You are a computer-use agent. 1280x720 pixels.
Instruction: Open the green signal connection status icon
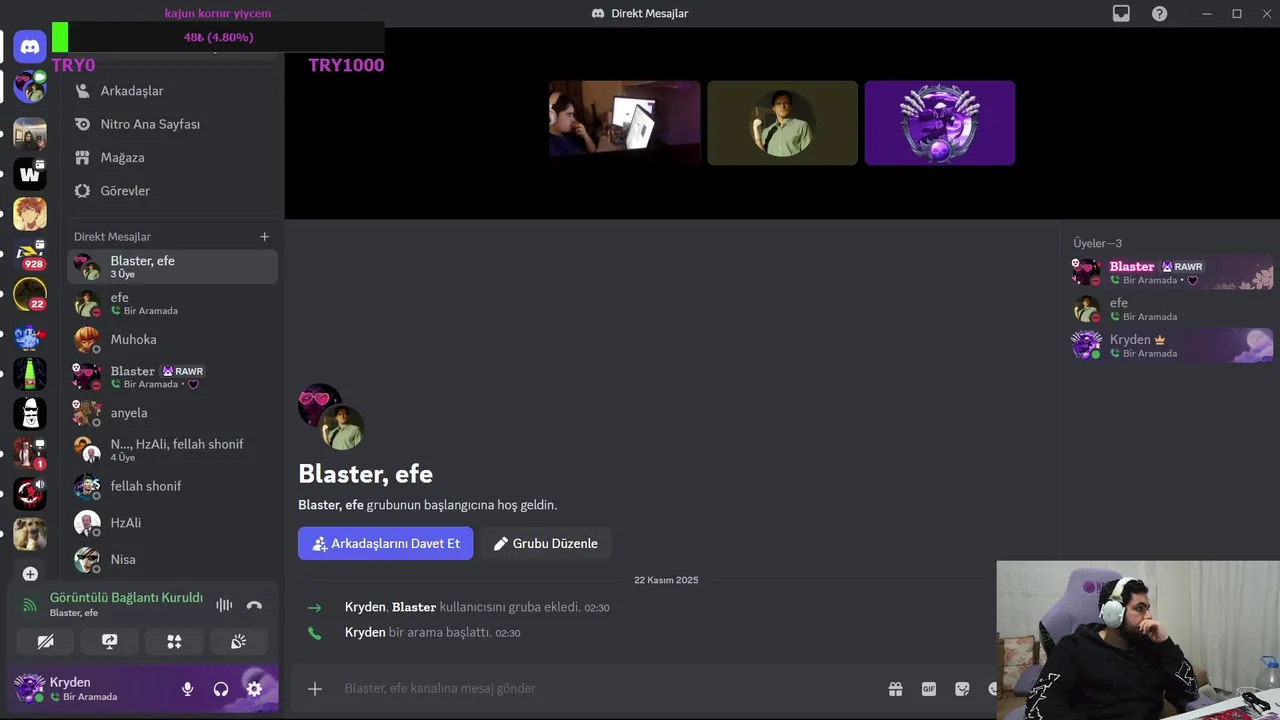click(x=30, y=605)
